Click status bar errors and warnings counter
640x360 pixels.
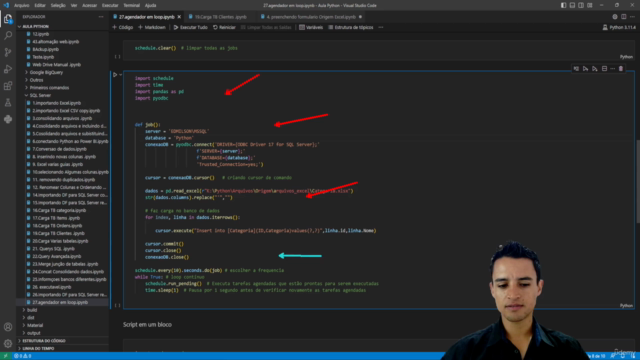click(23, 356)
